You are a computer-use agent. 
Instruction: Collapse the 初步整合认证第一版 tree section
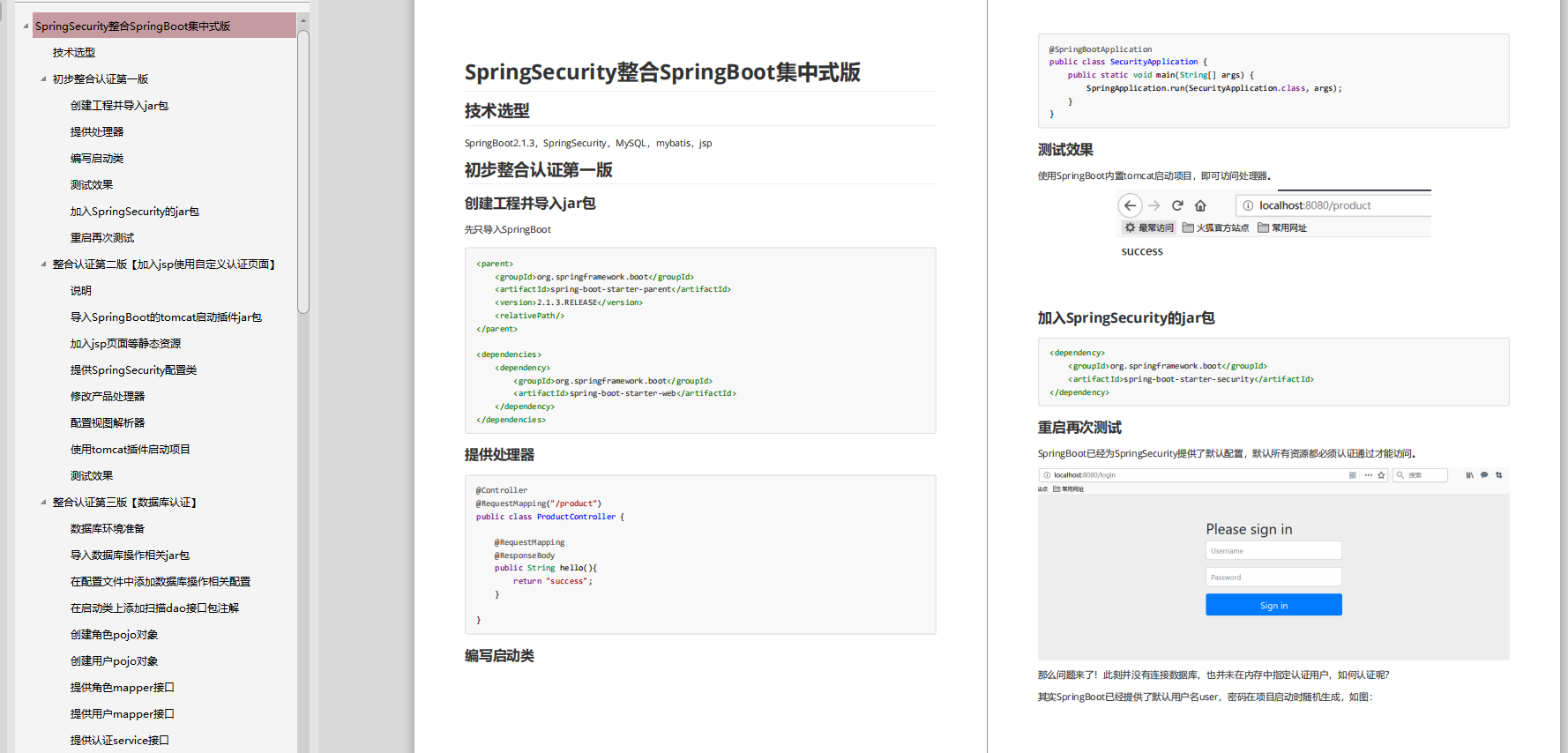(43, 79)
